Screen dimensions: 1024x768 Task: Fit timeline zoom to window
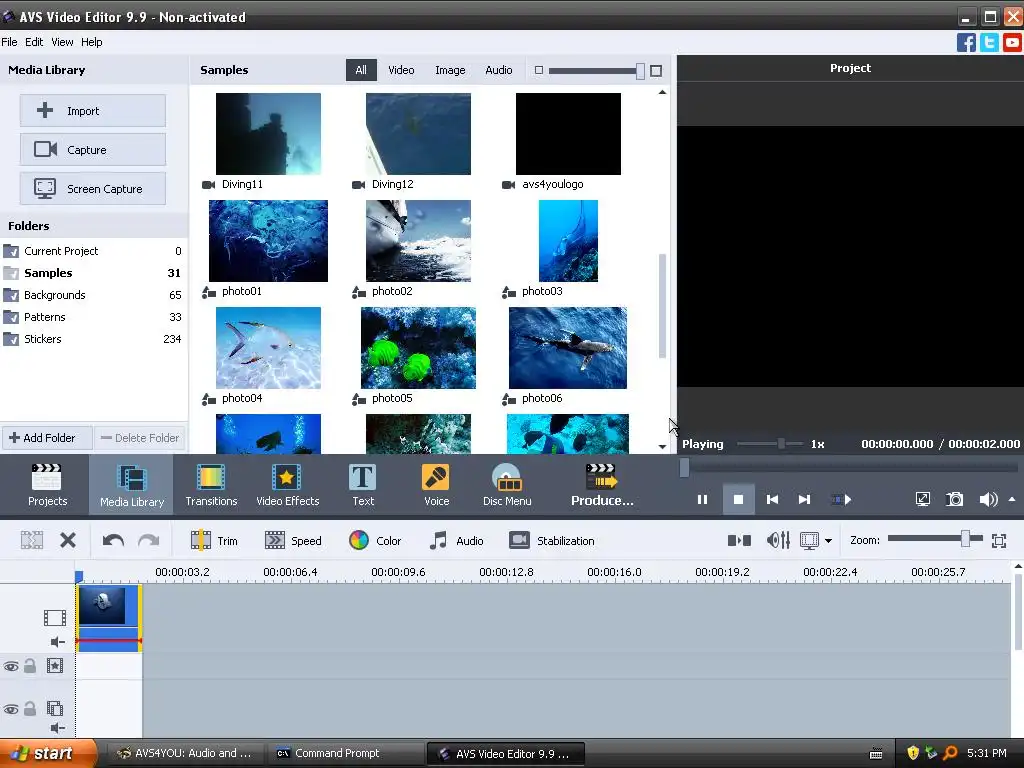coord(999,540)
